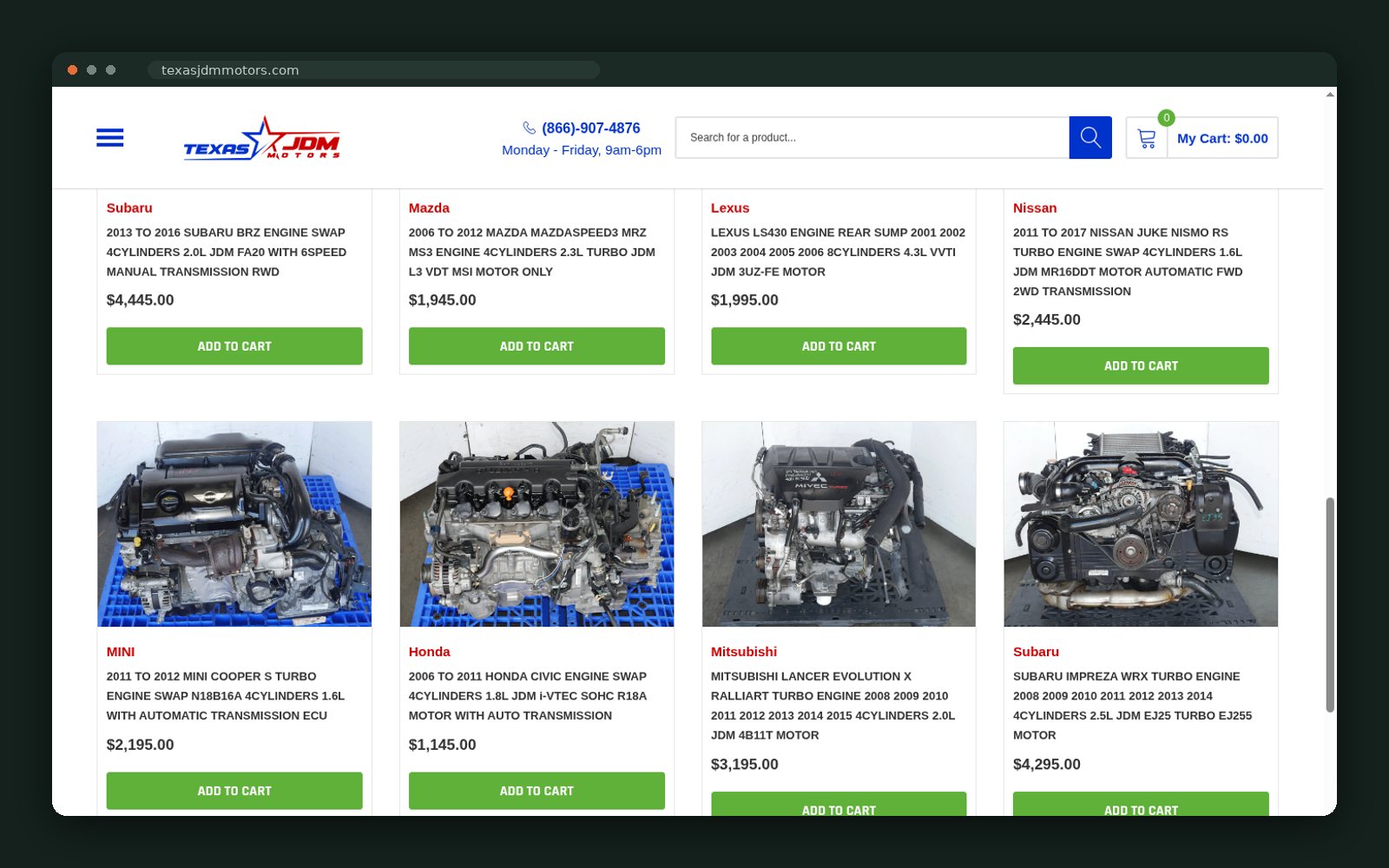Click the MINI brand link
The height and width of the screenshot is (868, 1389).
point(121,652)
